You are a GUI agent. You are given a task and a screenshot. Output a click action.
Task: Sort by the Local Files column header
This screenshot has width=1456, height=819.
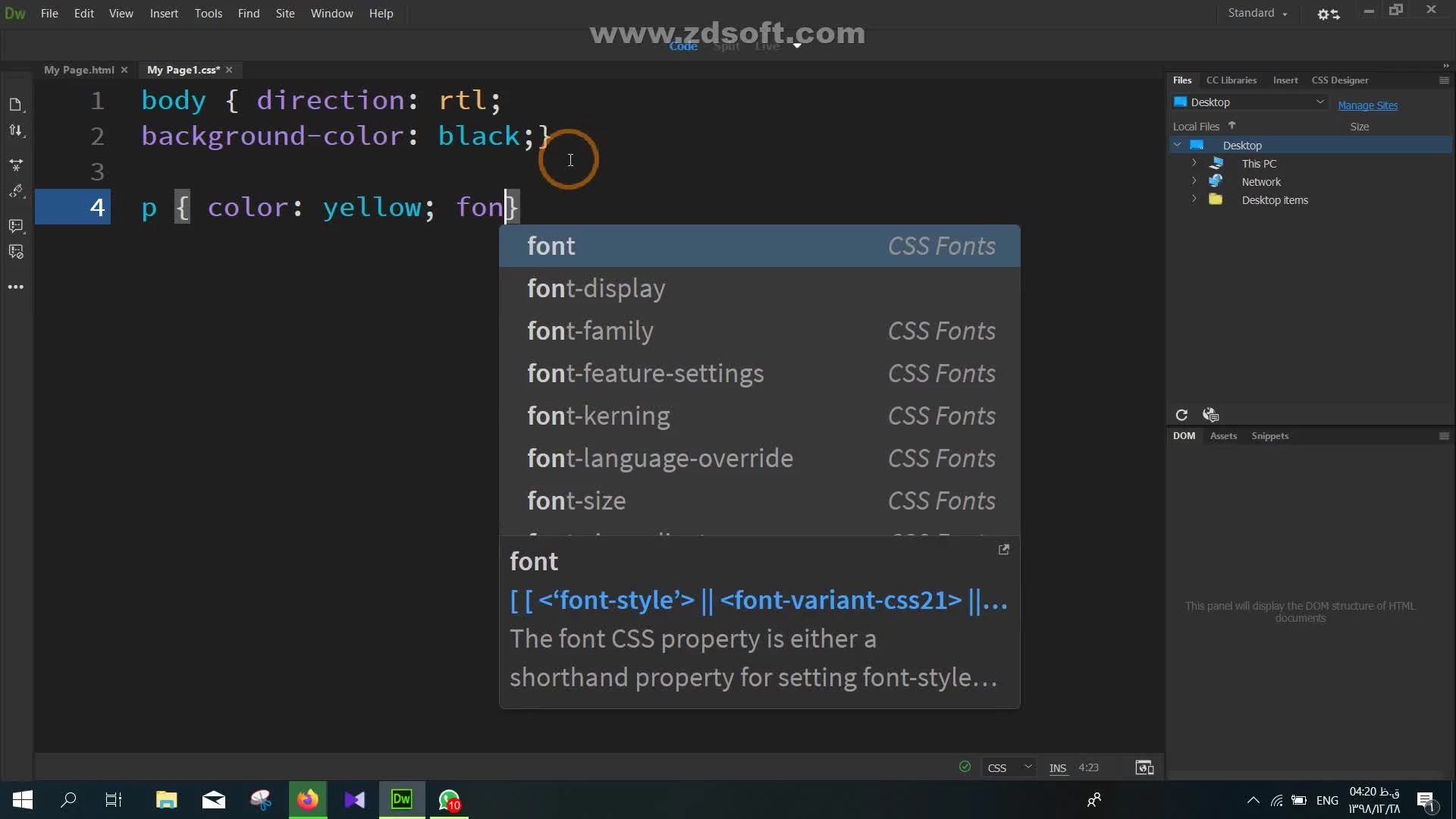[x=1196, y=127]
